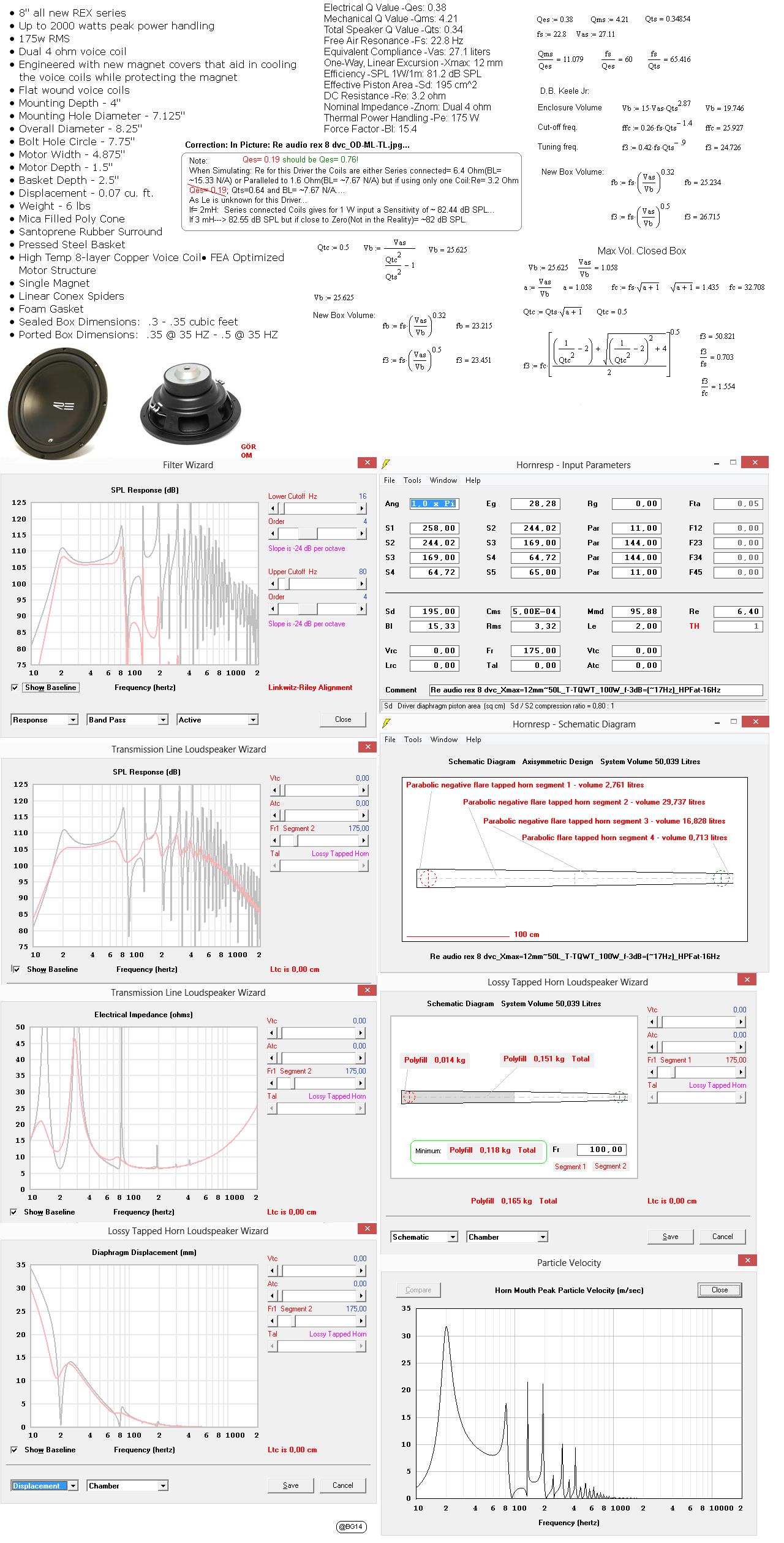Toggle Show Baseline in Filter Wizard

click(x=15, y=688)
